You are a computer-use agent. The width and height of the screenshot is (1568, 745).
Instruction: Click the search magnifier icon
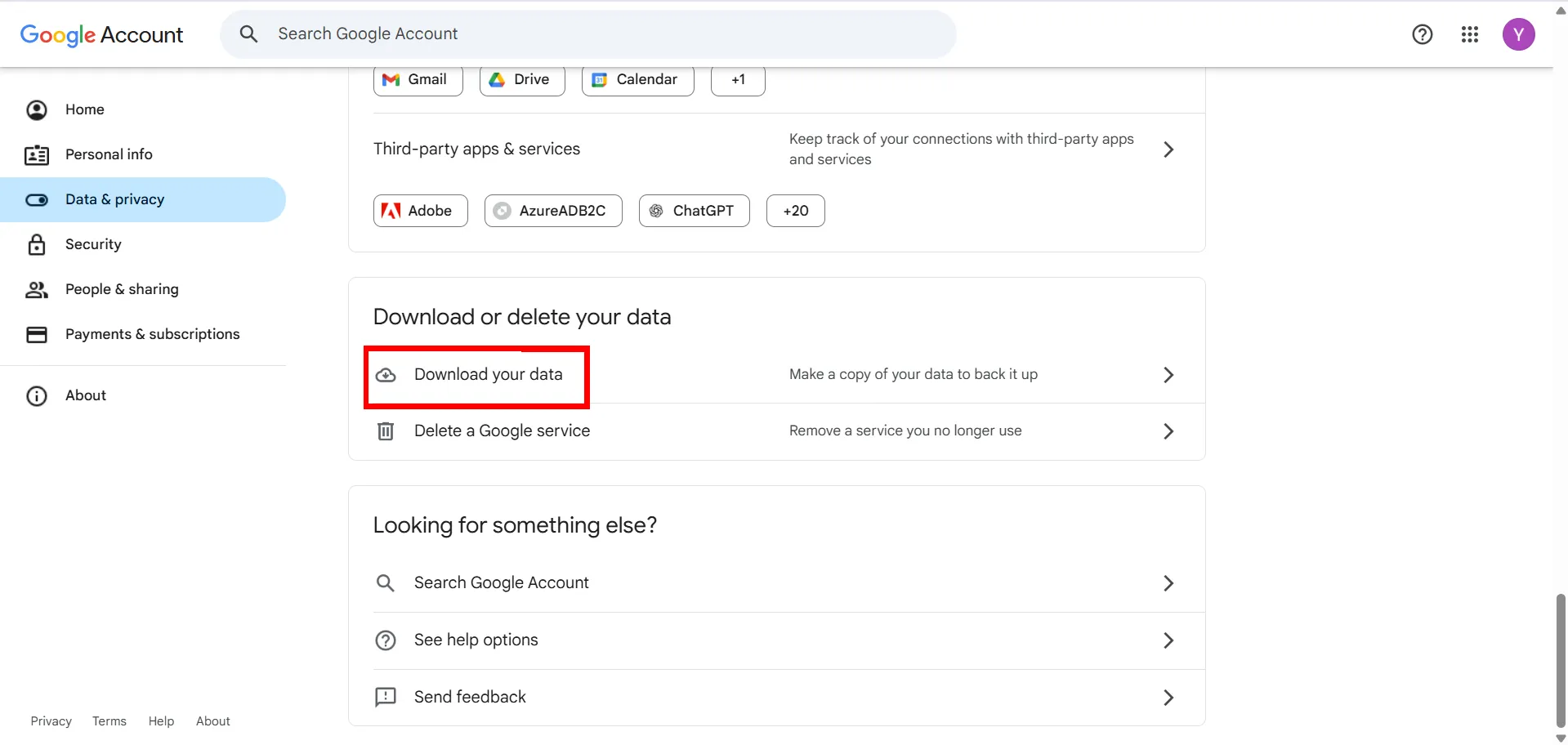248,33
